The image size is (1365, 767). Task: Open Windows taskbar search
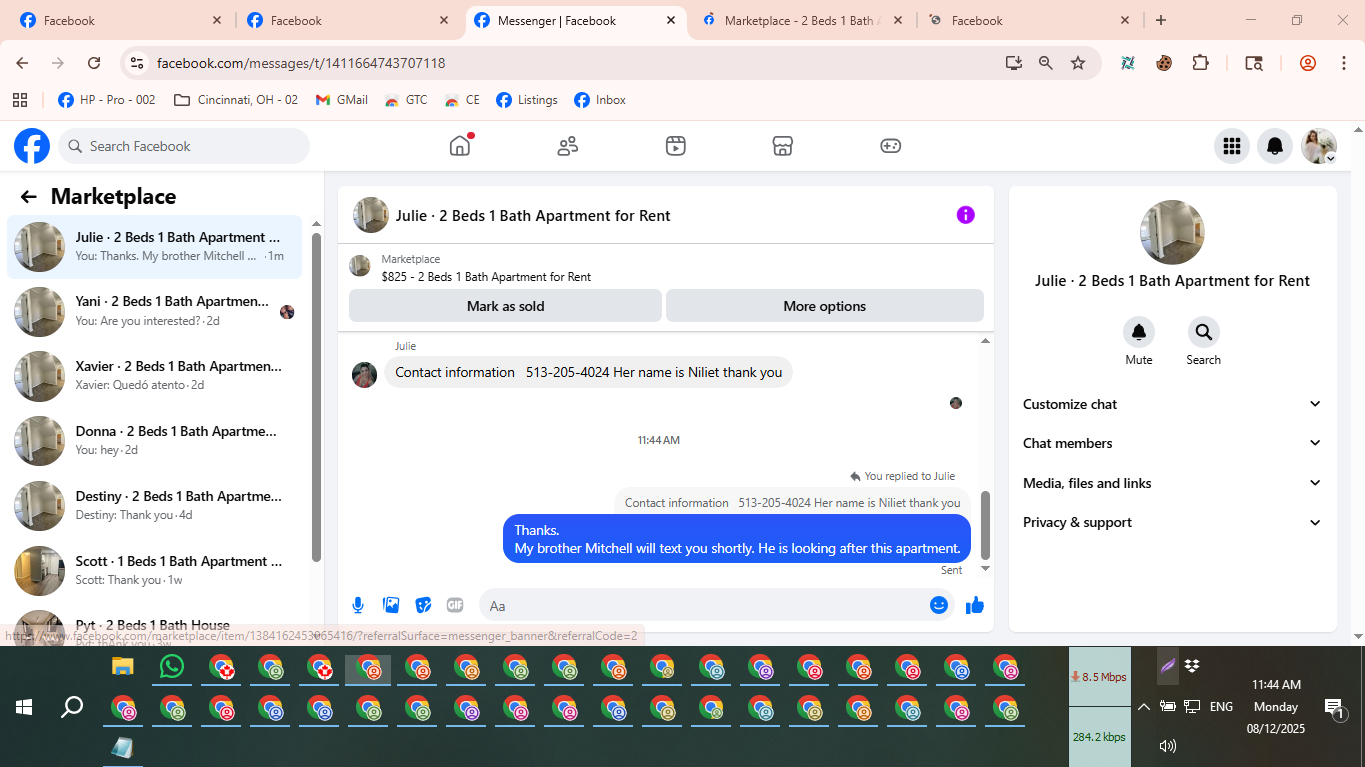click(72, 708)
